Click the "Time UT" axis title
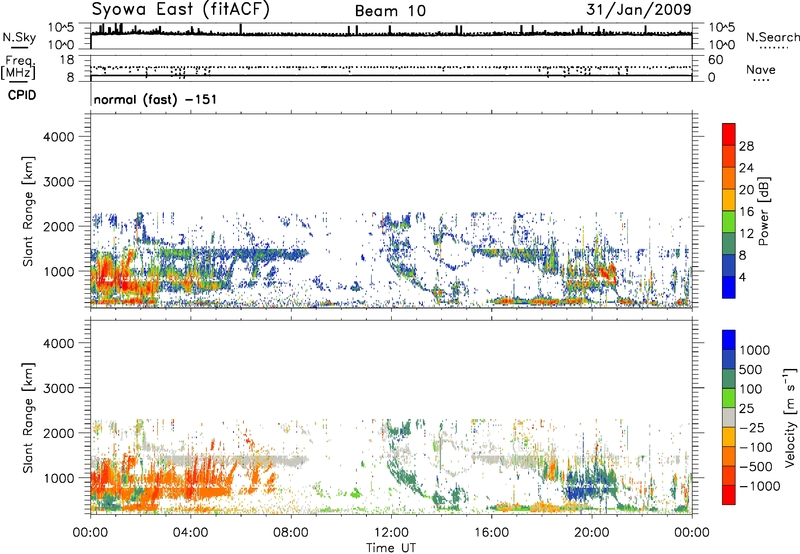 [x=391, y=548]
